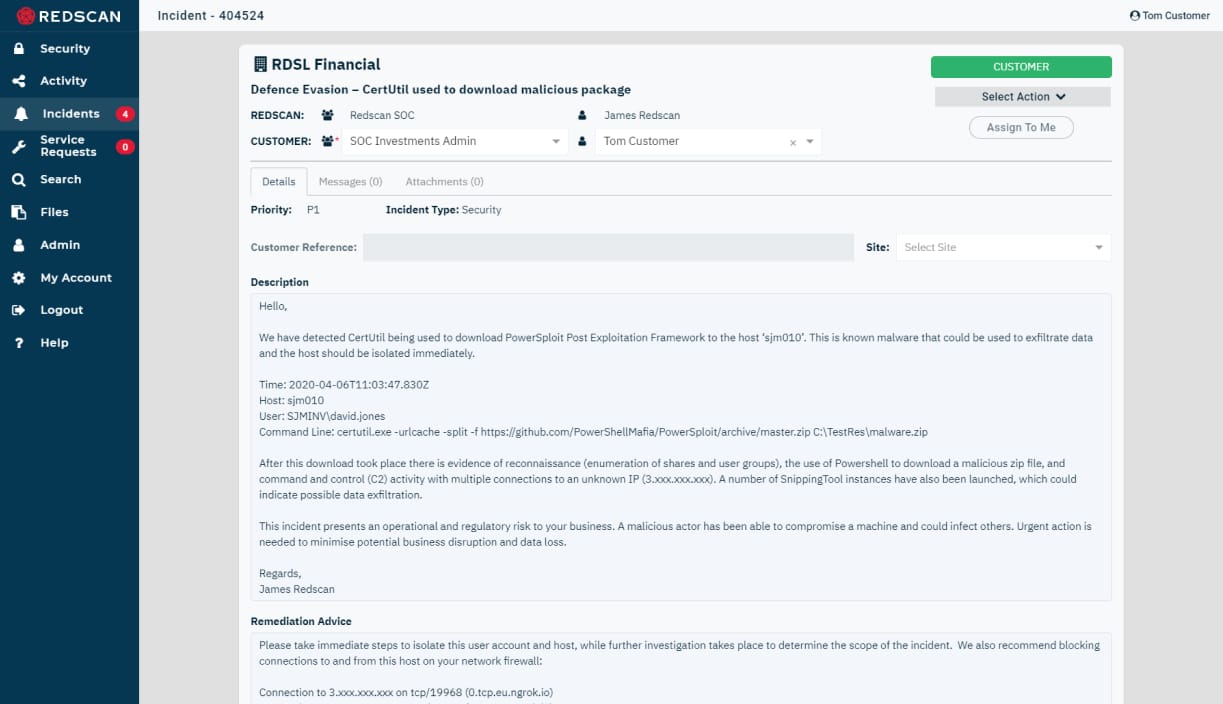Click the RDSL Financial heading
This screenshot has width=1223, height=704.
tap(326, 65)
